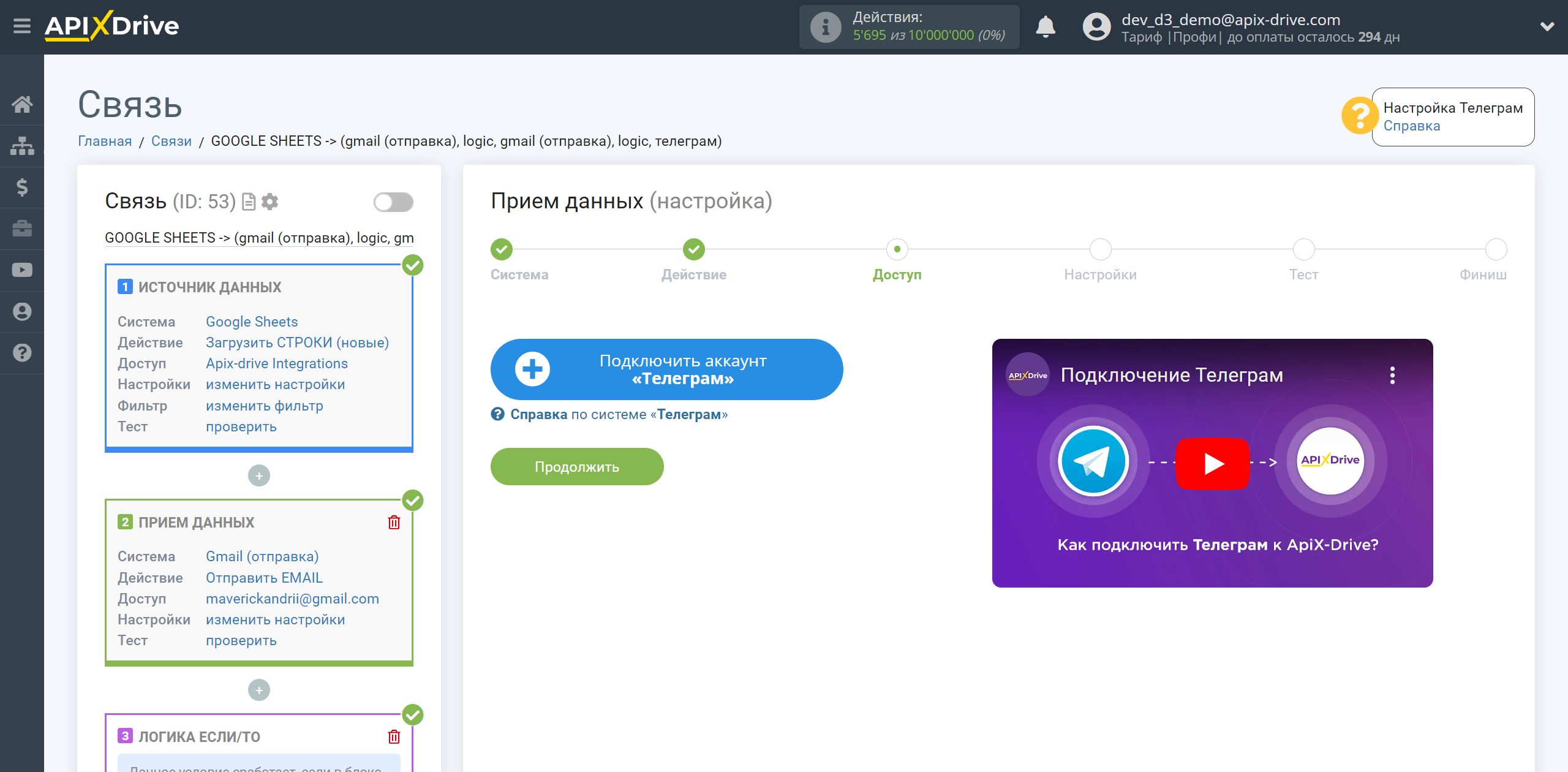Click plus icon in connect account button
The height and width of the screenshot is (772, 1568).
click(x=532, y=369)
